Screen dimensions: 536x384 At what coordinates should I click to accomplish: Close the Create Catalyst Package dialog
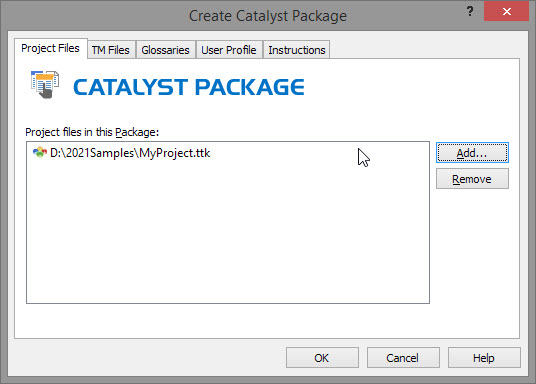[507, 12]
